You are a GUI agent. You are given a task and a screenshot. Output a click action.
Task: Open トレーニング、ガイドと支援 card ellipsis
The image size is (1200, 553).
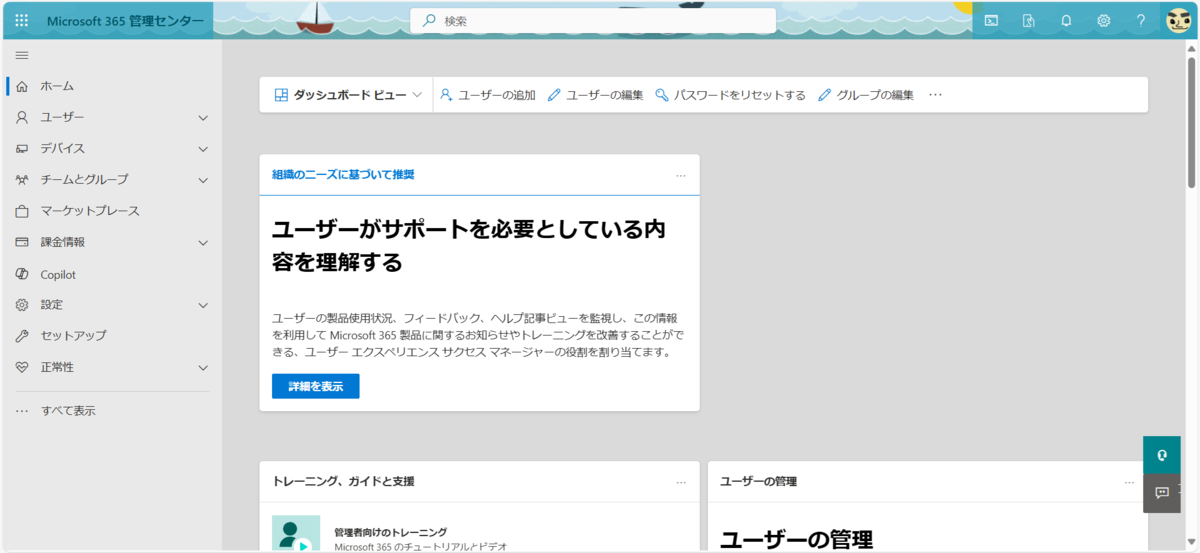tap(681, 482)
